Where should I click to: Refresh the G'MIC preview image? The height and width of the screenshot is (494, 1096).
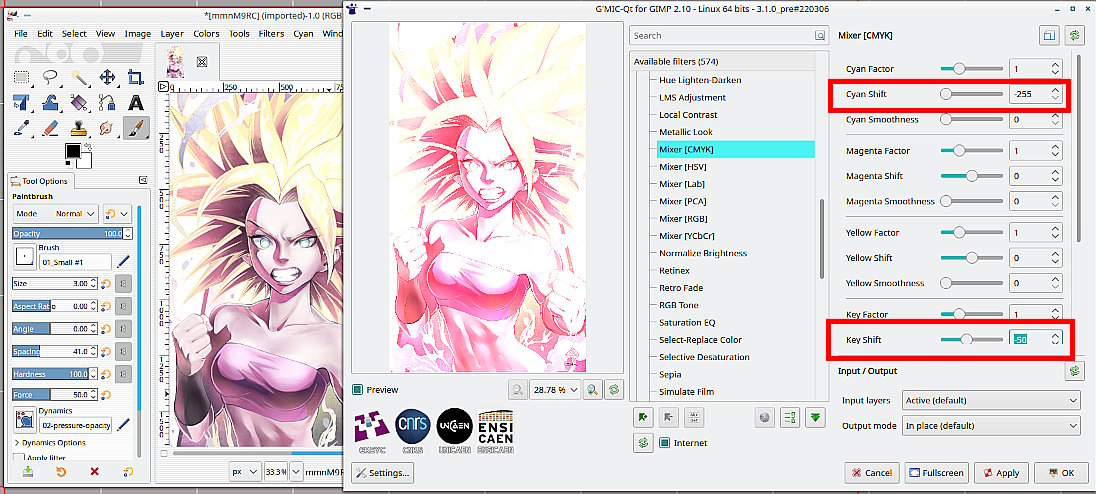point(614,389)
